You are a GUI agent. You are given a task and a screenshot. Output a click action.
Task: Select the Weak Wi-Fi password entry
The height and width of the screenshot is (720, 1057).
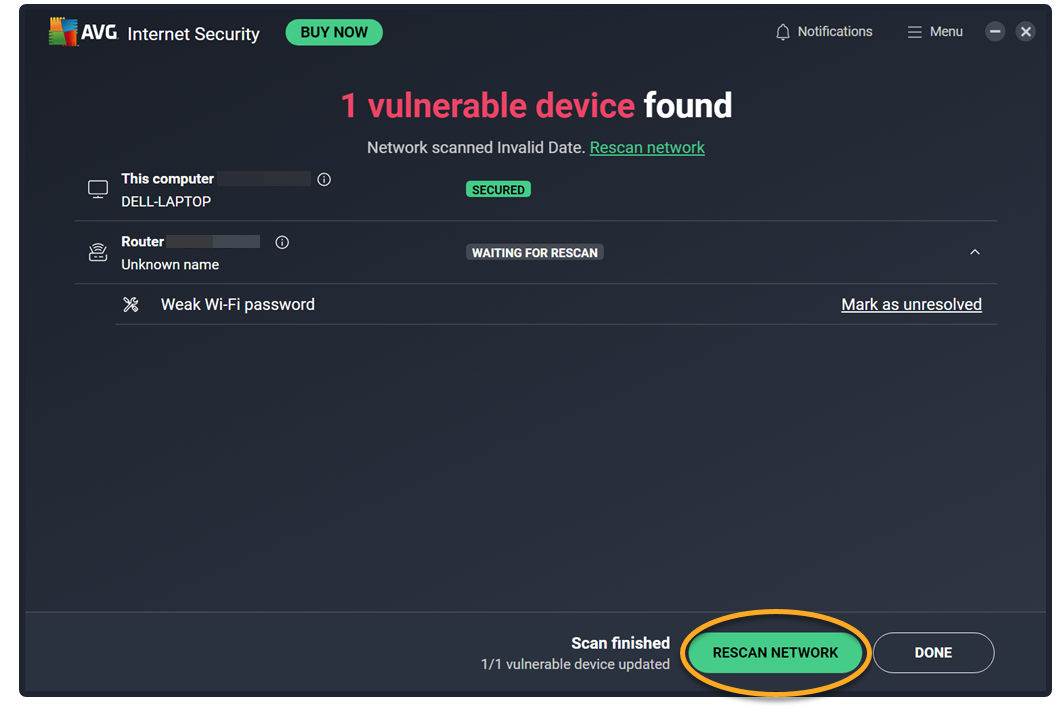click(238, 305)
